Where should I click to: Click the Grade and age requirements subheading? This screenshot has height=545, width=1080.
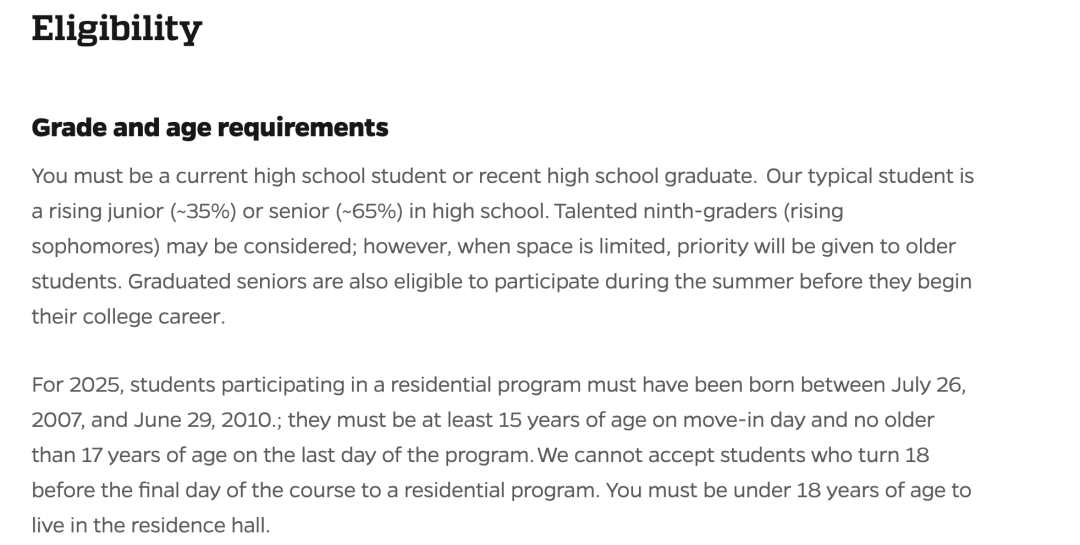210,127
